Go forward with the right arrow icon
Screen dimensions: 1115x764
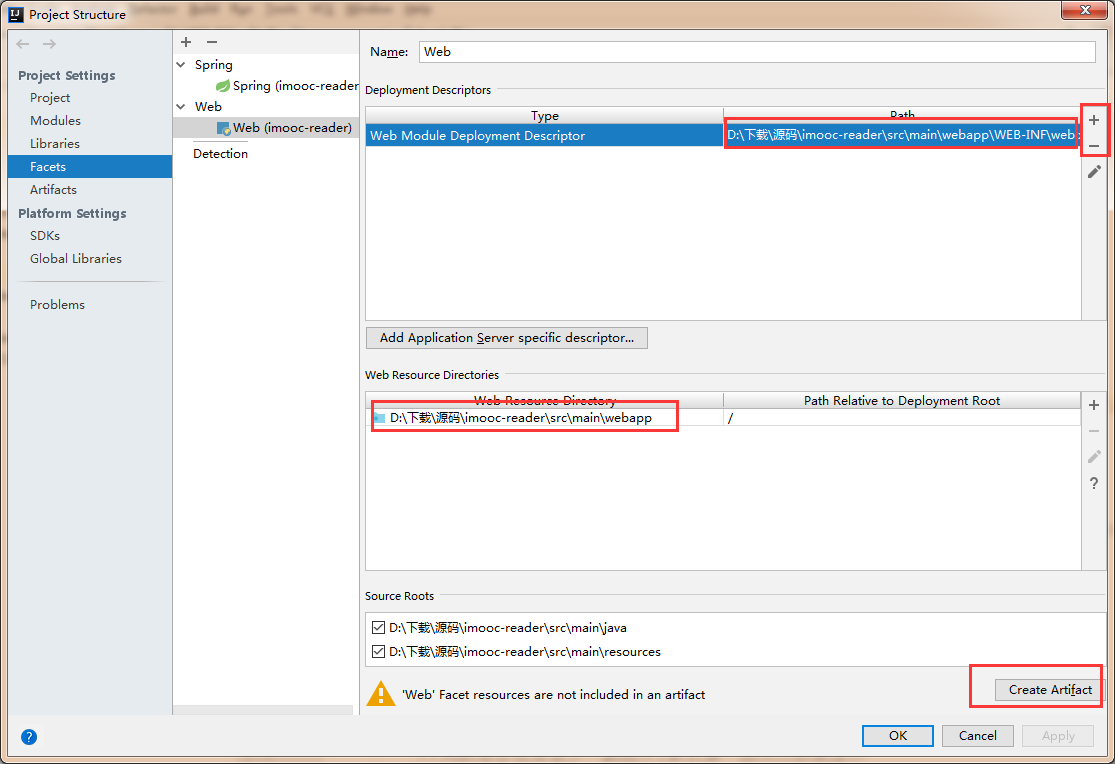(x=49, y=44)
